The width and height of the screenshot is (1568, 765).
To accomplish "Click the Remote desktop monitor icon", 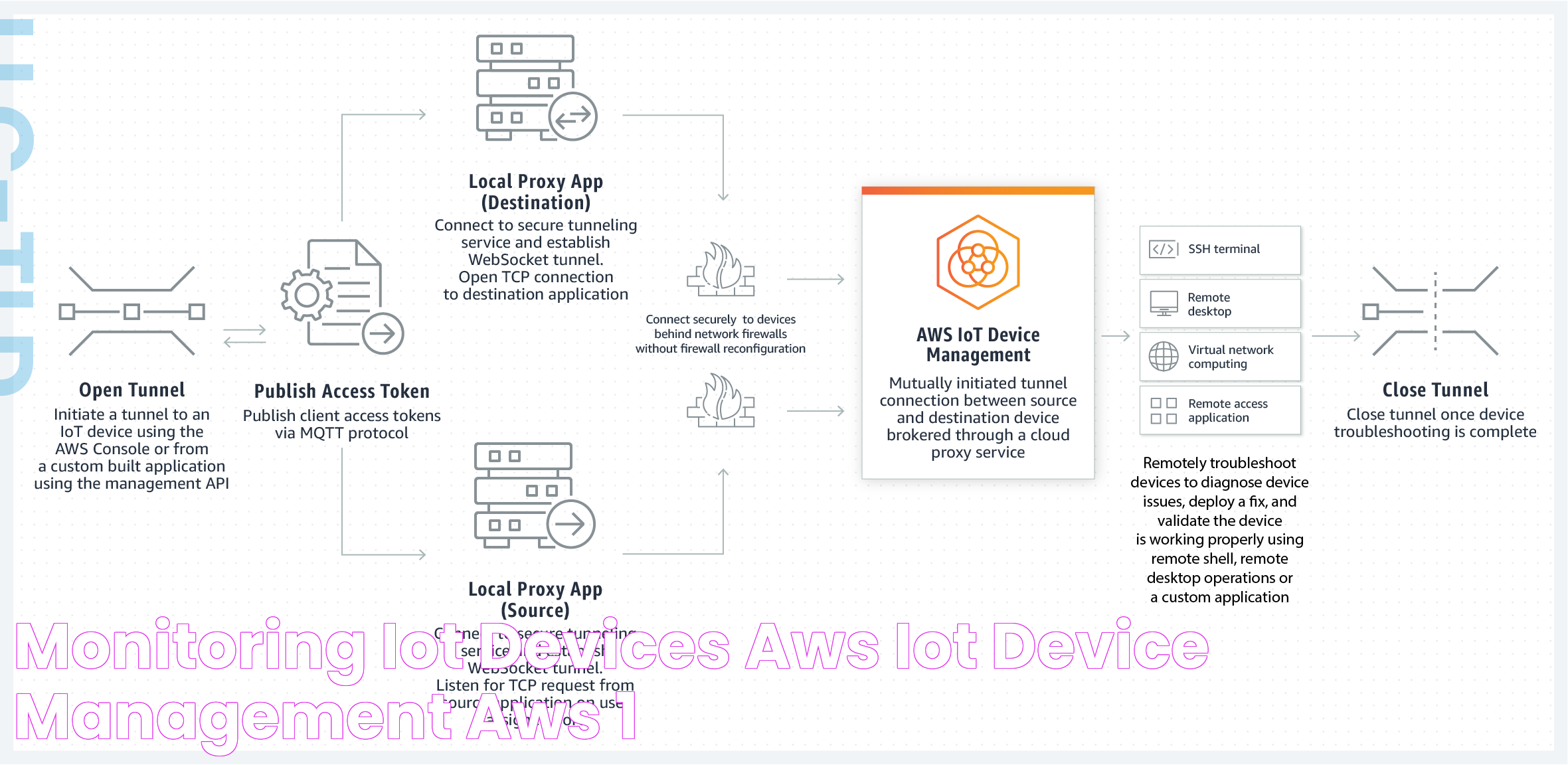I will point(1164,303).
